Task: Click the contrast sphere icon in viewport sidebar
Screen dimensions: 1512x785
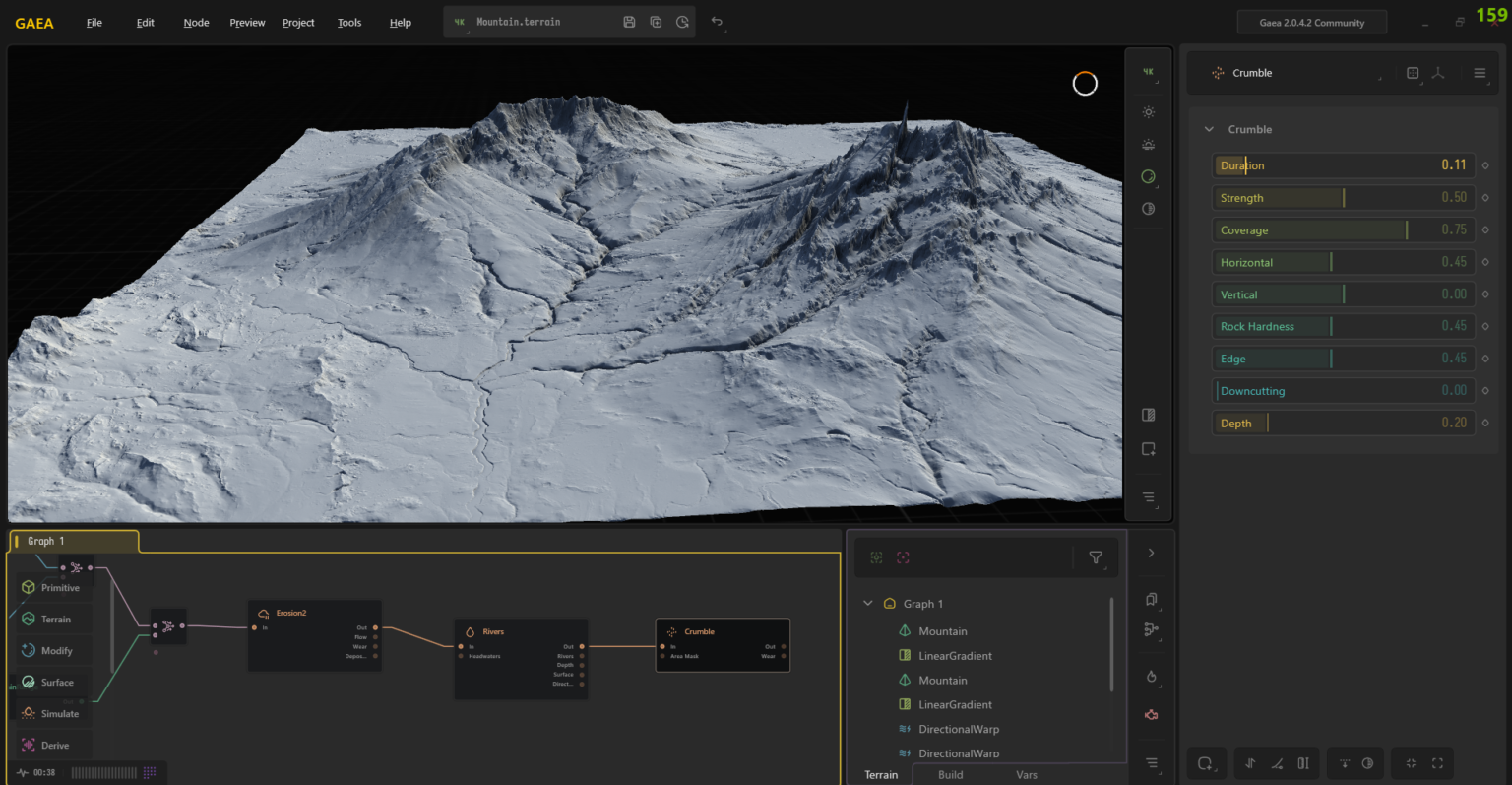Action: coord(1147,208)
